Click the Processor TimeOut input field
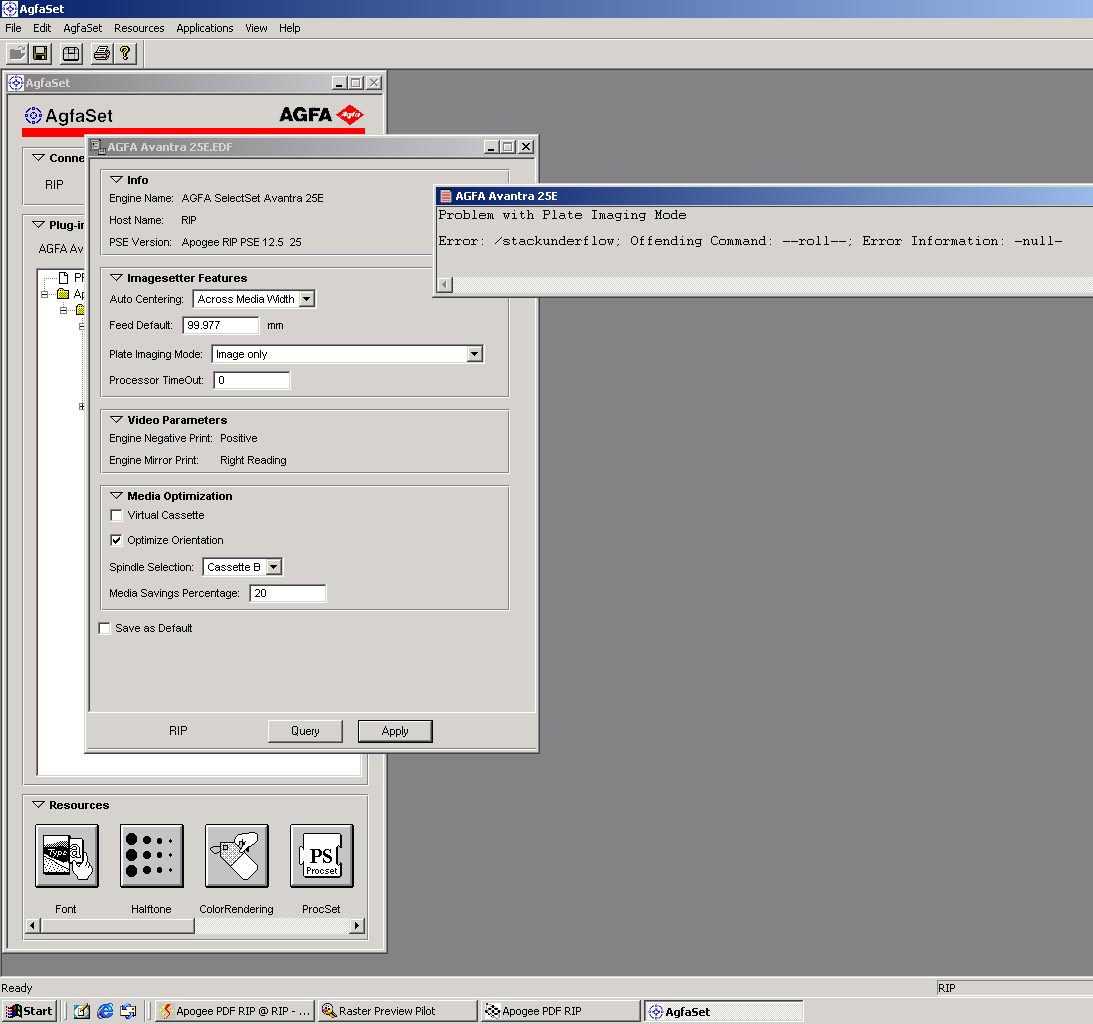The height and width of the screenshot is (1024, 1093). [251, 380]
